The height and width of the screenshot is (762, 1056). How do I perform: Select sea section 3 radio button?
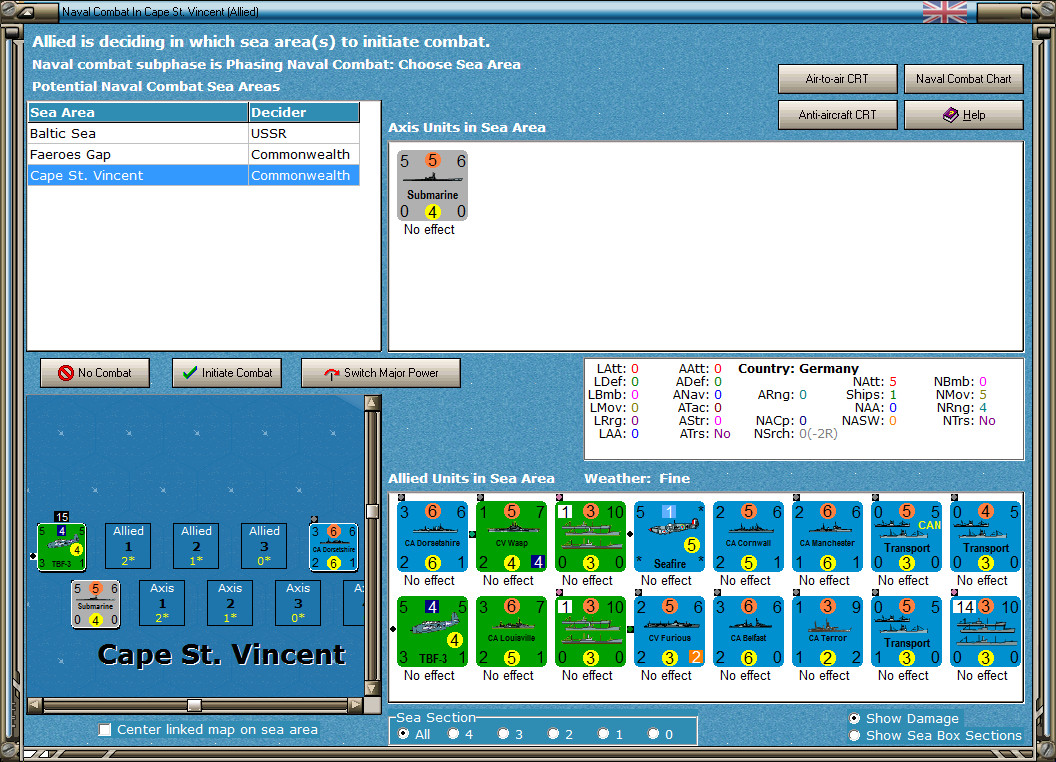[503, 734]
